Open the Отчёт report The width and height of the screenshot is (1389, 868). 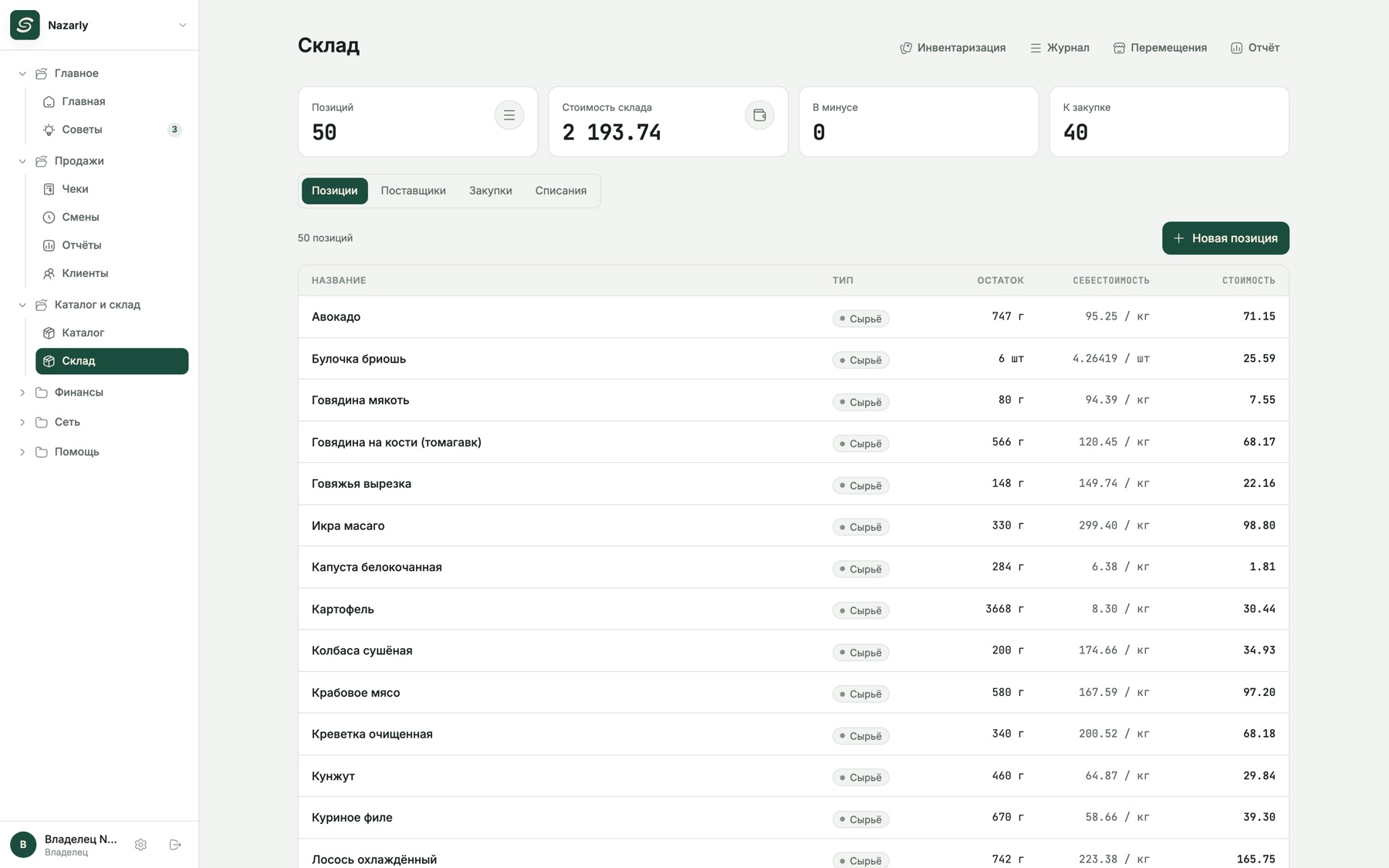tap(1255, 48)
